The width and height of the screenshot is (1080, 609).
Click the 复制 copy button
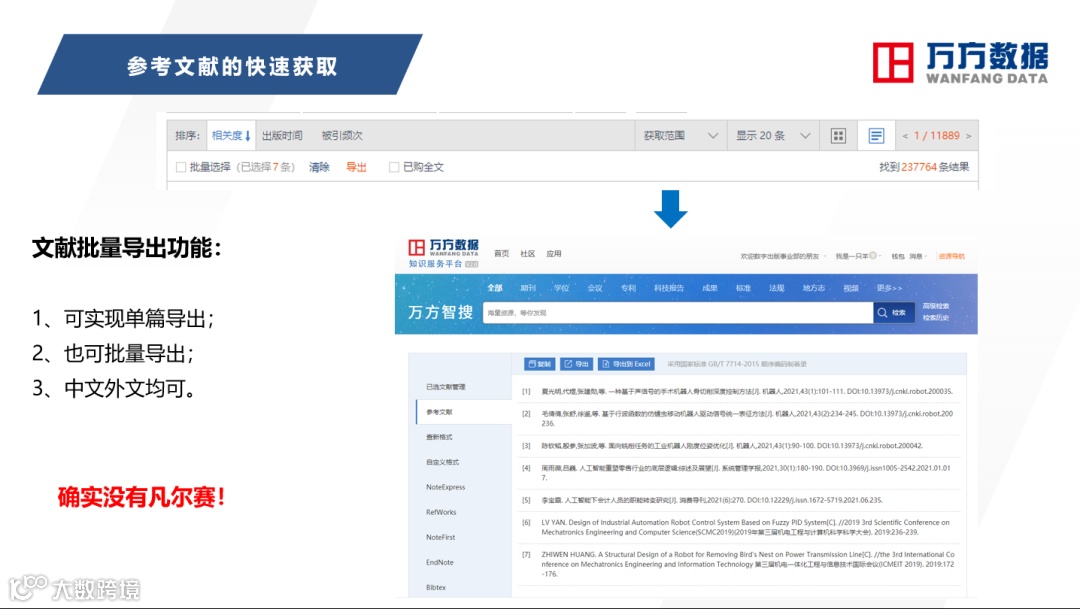pos(539,364)
